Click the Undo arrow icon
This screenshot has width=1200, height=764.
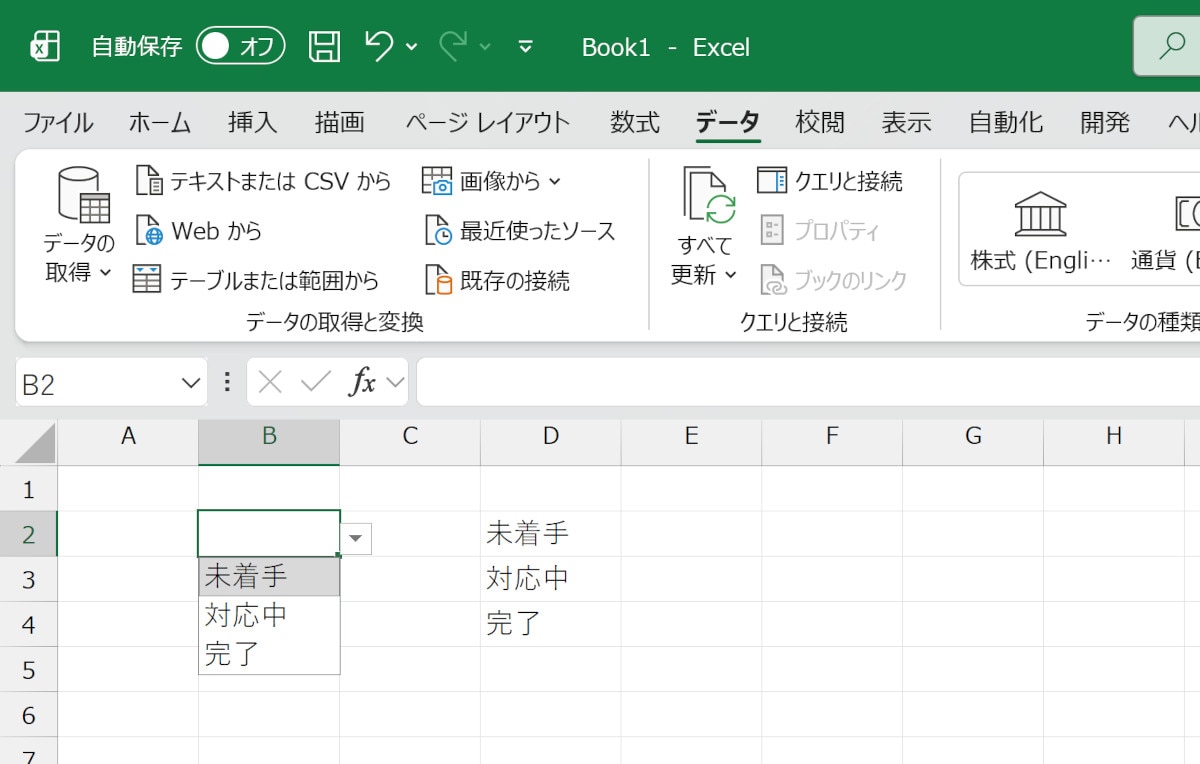point(378,47)
